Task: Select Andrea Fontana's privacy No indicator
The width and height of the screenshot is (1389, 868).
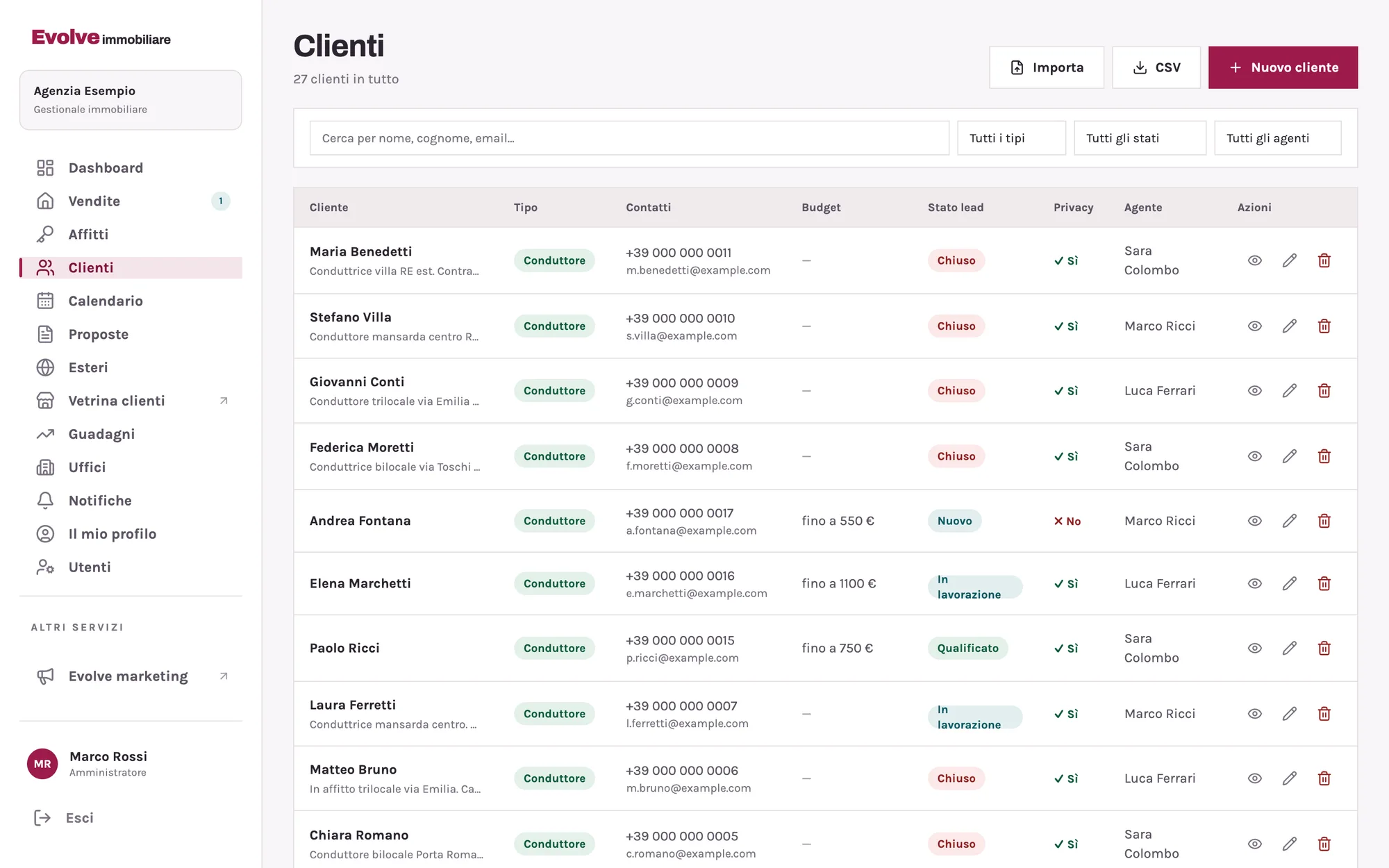Action: click(x=1067, y=521)
